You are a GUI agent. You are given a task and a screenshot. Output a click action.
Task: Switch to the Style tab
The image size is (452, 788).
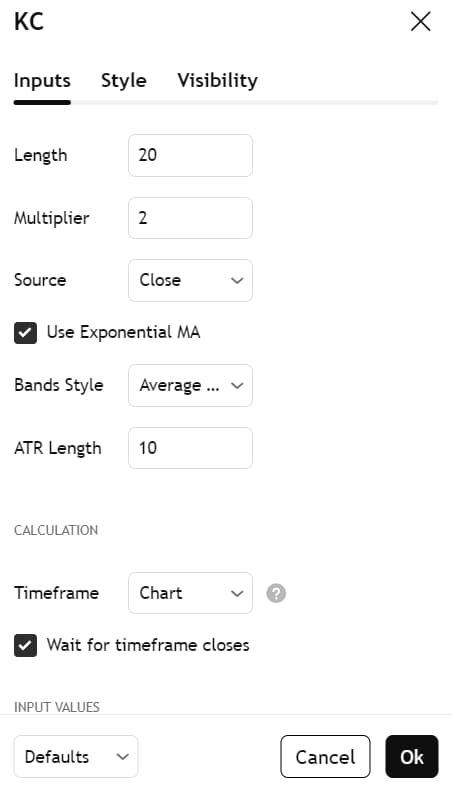pos(124,80)
